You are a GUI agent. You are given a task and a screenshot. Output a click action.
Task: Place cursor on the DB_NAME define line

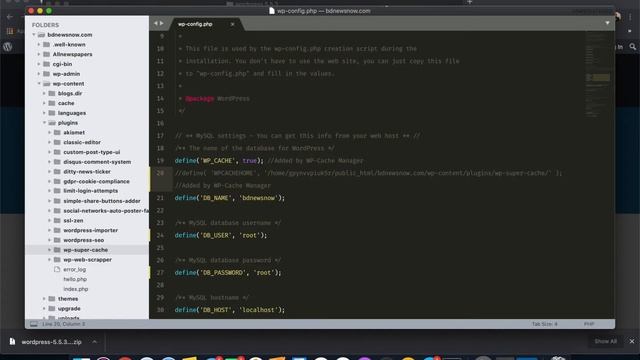(x=230, y=198)
